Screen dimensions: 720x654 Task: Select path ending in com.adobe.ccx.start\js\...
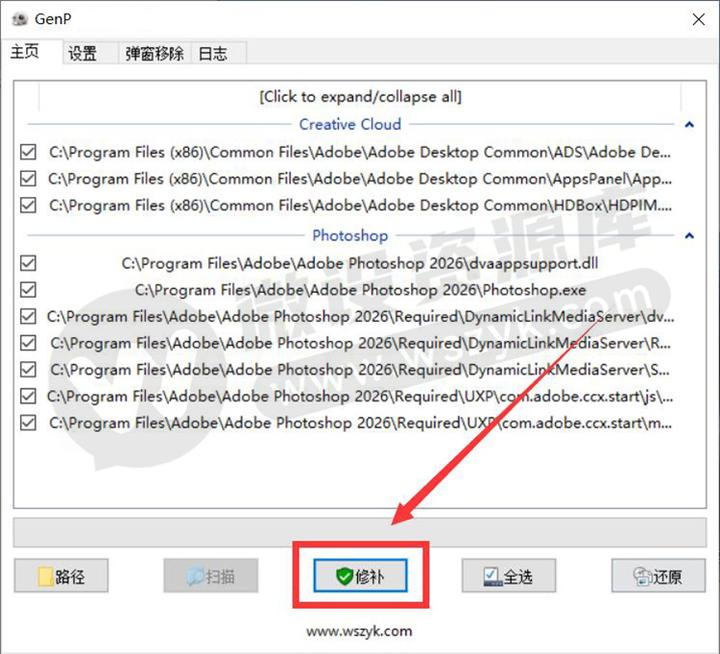360,396
